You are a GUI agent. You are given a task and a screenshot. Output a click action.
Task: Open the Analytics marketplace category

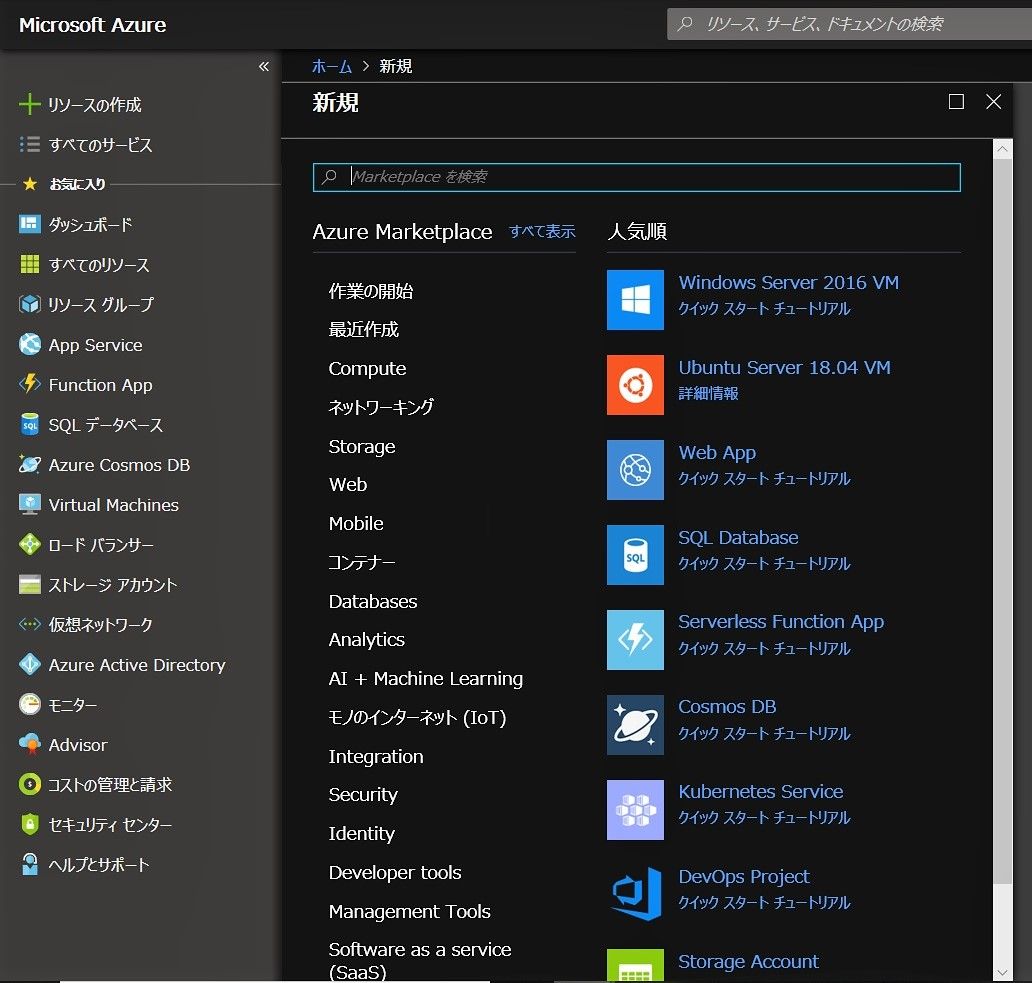366,640
